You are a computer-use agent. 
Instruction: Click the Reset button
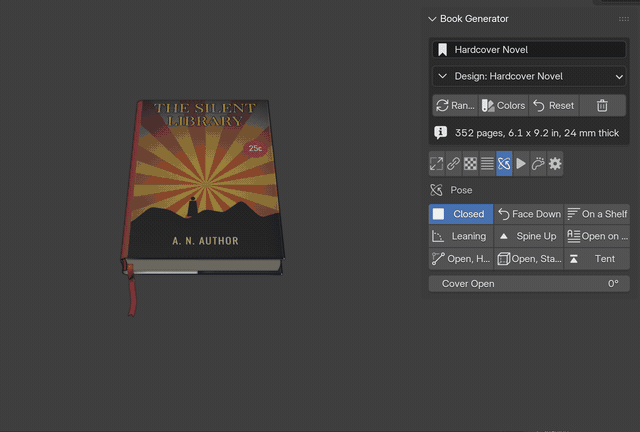[x=554, y=105]
